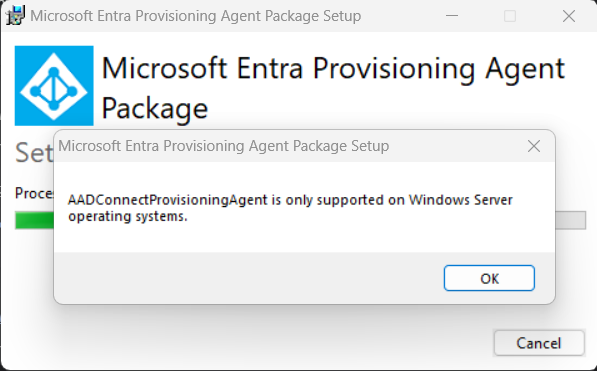The height and width of the screenshot is (371, 597).
Task: Click the green filled progress bar segment
Action: click(35, 220)
